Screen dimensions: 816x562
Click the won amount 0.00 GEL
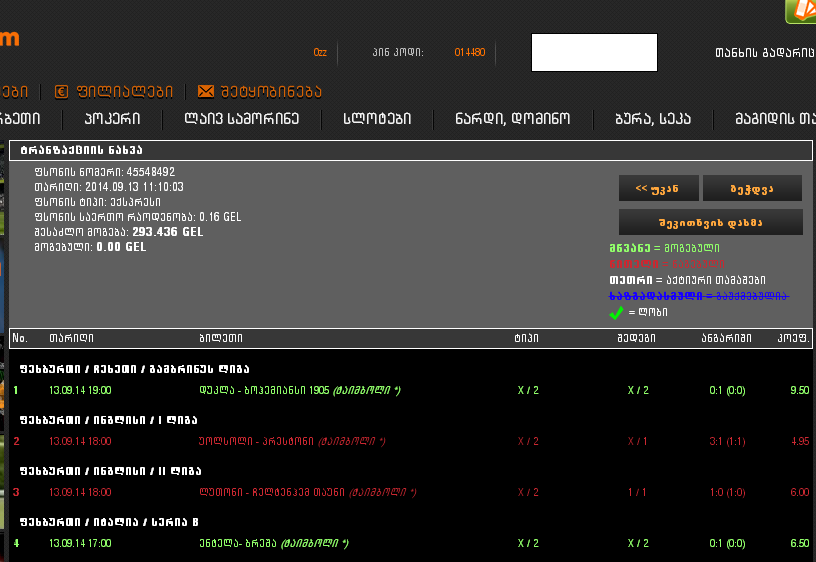click(x=121, y=247)
